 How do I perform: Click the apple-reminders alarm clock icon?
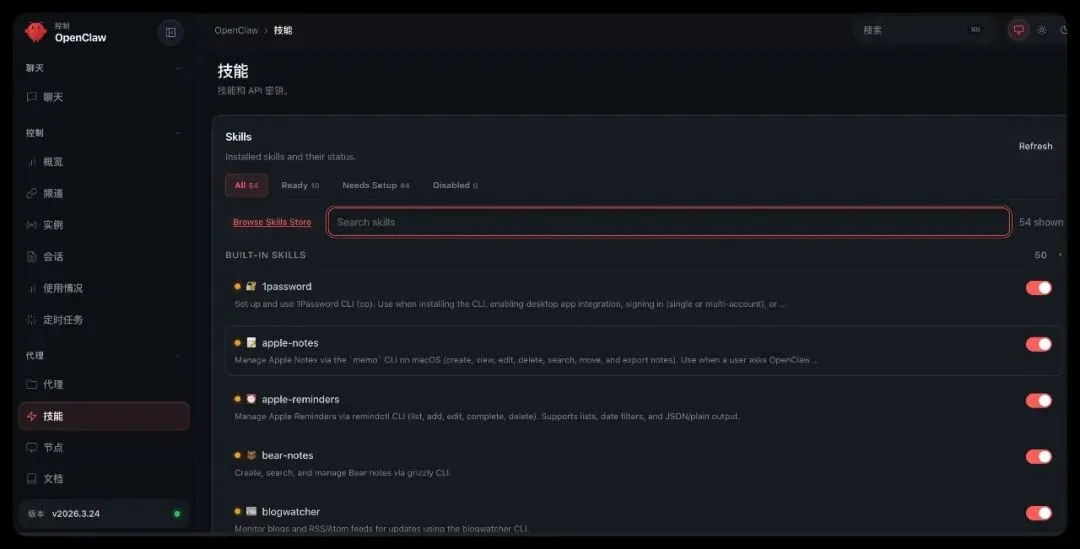[x=251, y=400]
